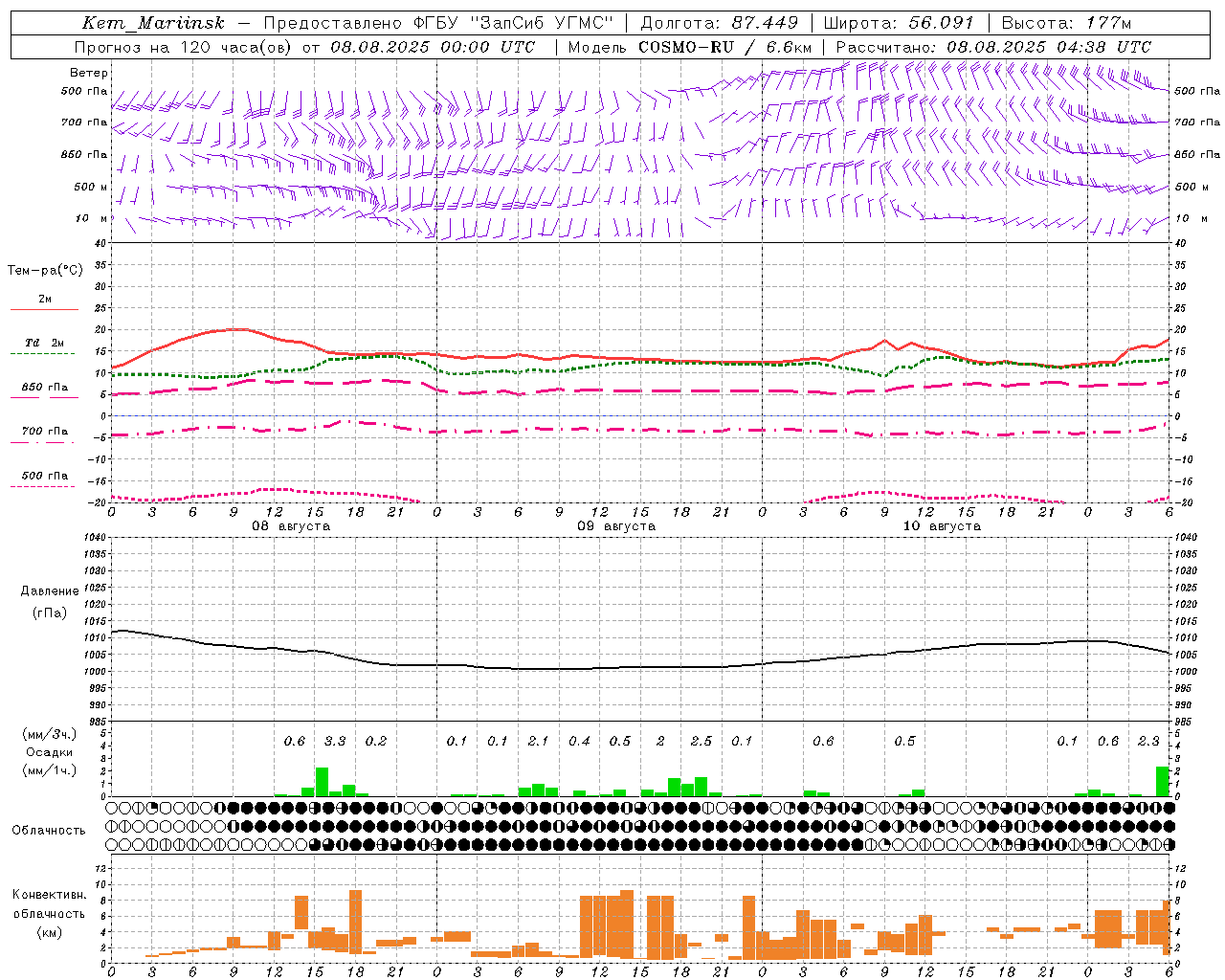This screenshot has height=980, width=1225.
Task: Click the (гПа) unit label under Давление
Action: 50,612
